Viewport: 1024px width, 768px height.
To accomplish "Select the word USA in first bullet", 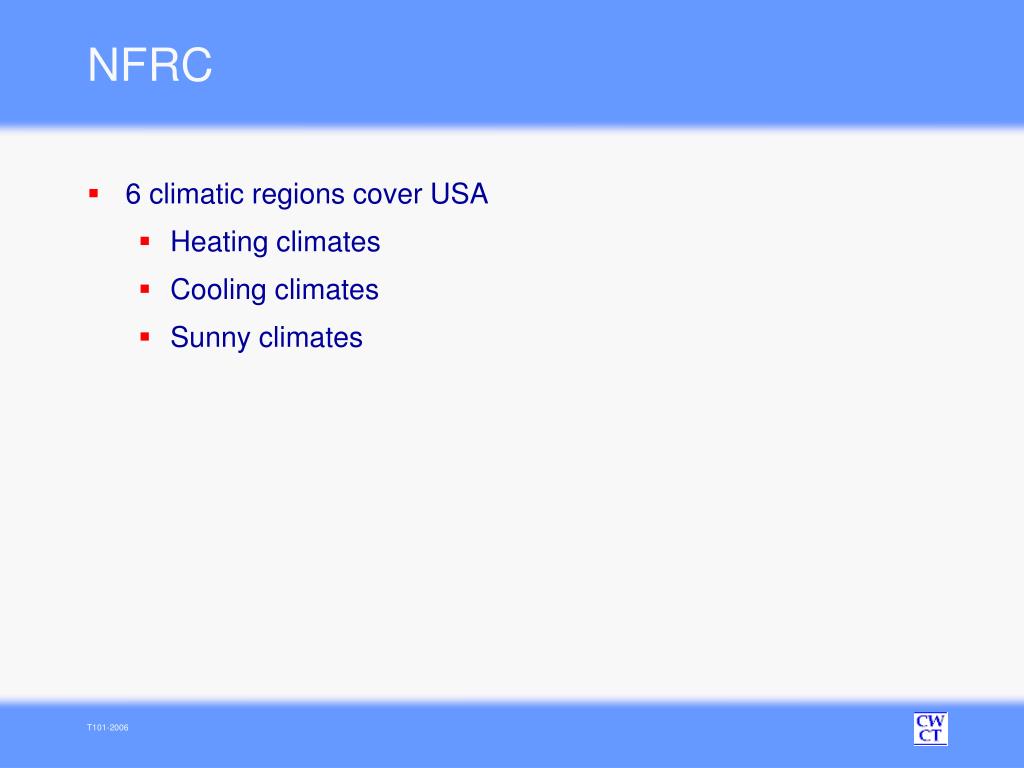I will (459, 194).
